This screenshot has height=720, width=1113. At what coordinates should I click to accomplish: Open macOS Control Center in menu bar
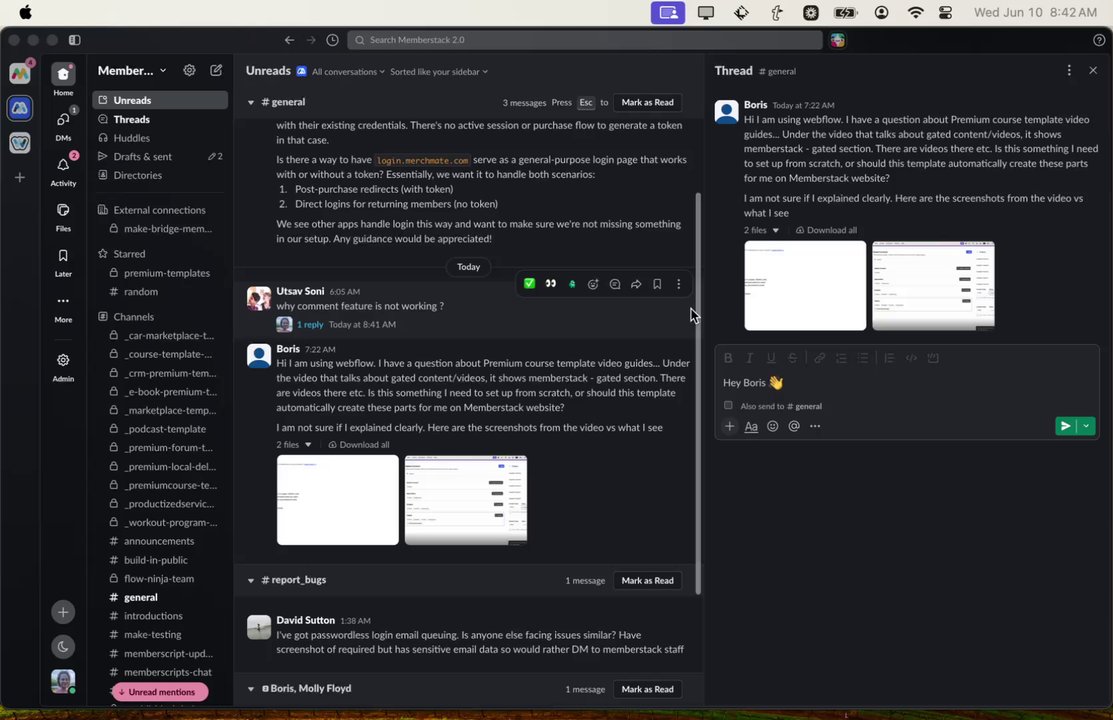coord(945,13)
